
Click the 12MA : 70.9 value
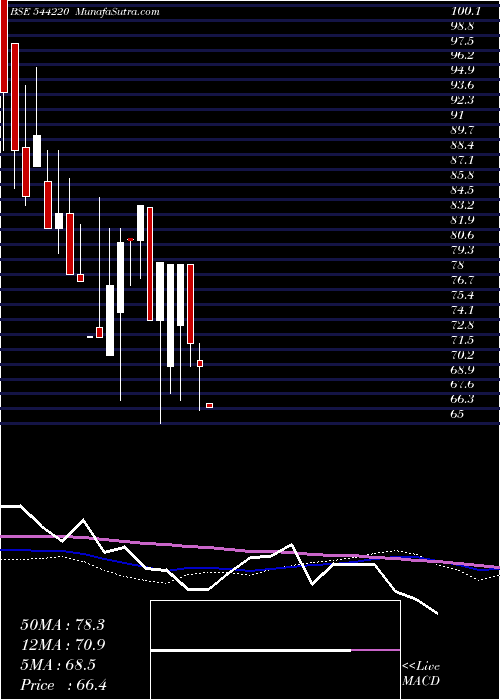coord(62,645)
